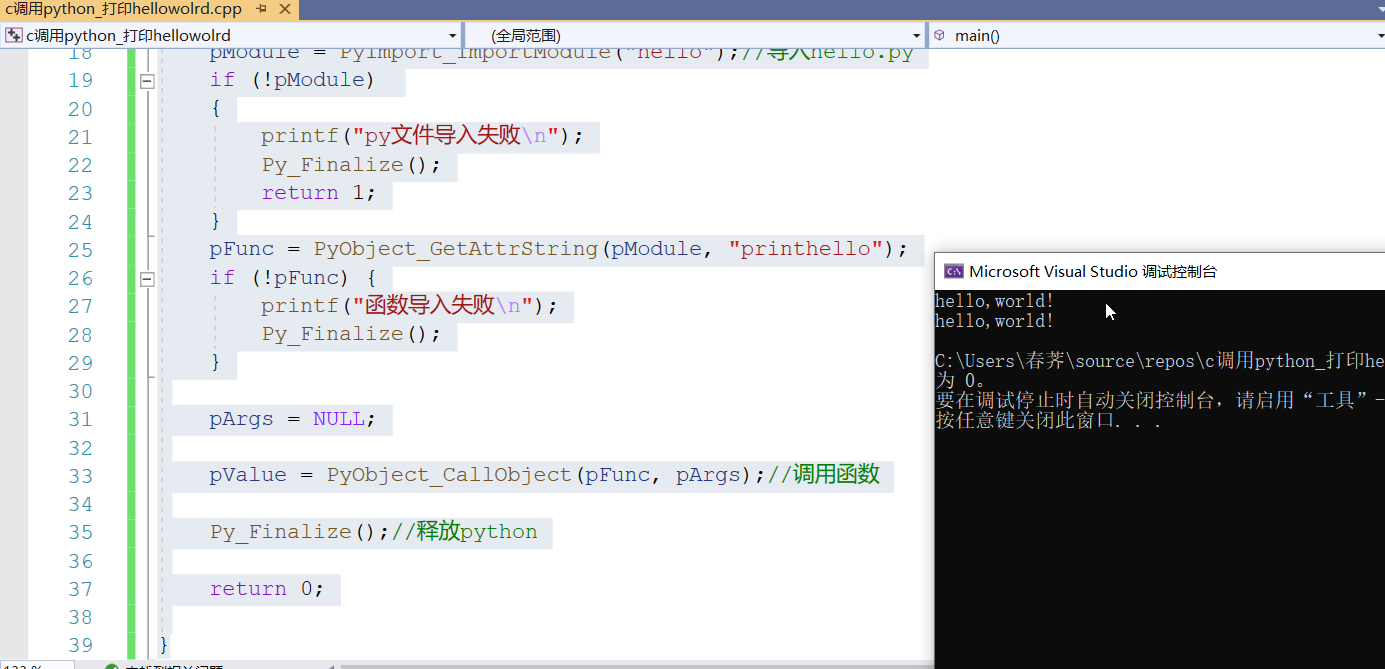This screenshot has width=1385, height=669.
Task: Click the purple cube icon beside main()
Action: (x=939, y=35)
